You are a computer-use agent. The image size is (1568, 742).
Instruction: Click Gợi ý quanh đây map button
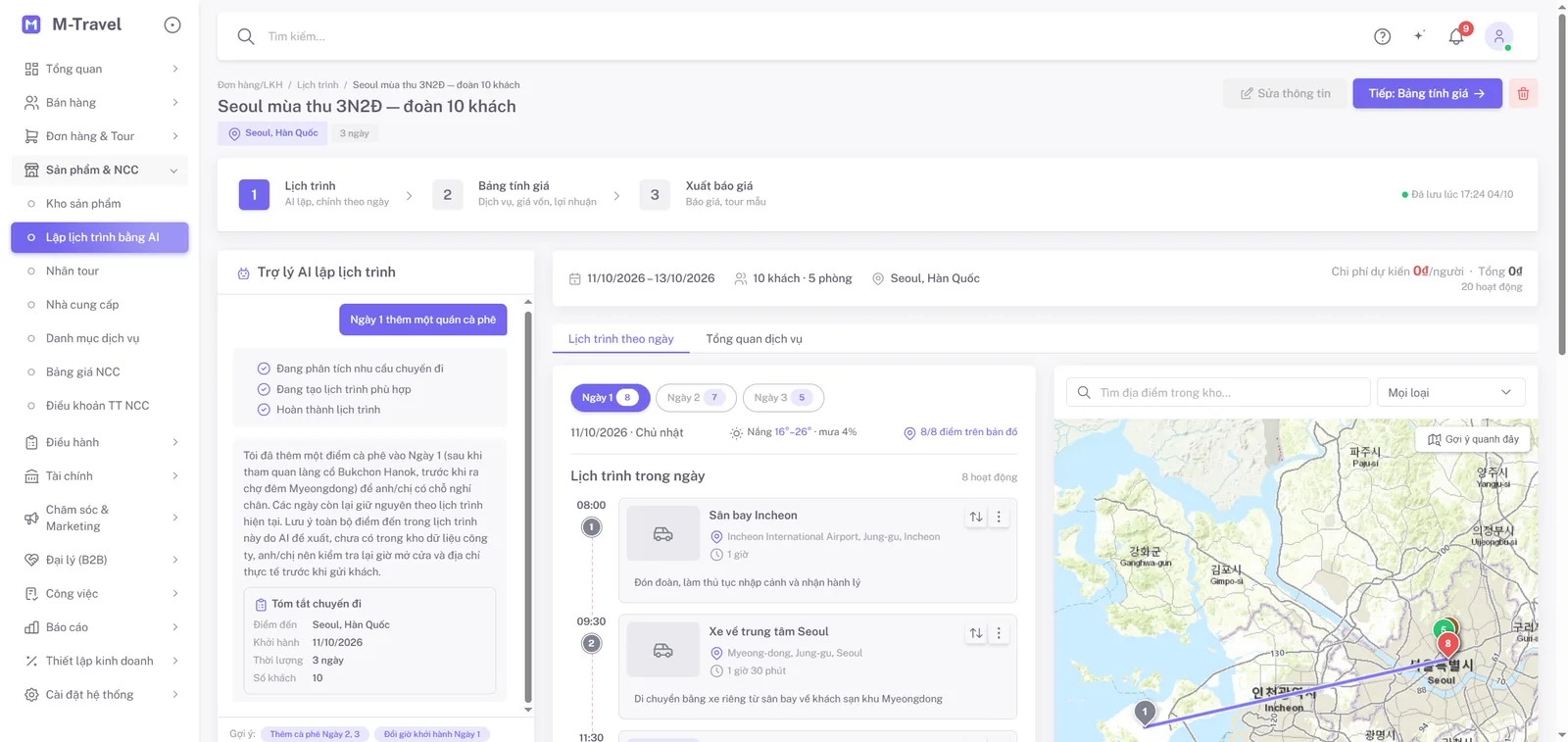[x=1473, y=439]
